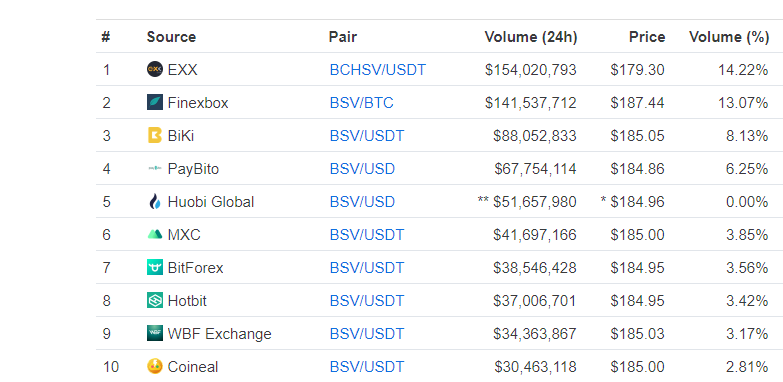Click the Huobi Global flame icon
783x382 pixels.
(155, 202)
